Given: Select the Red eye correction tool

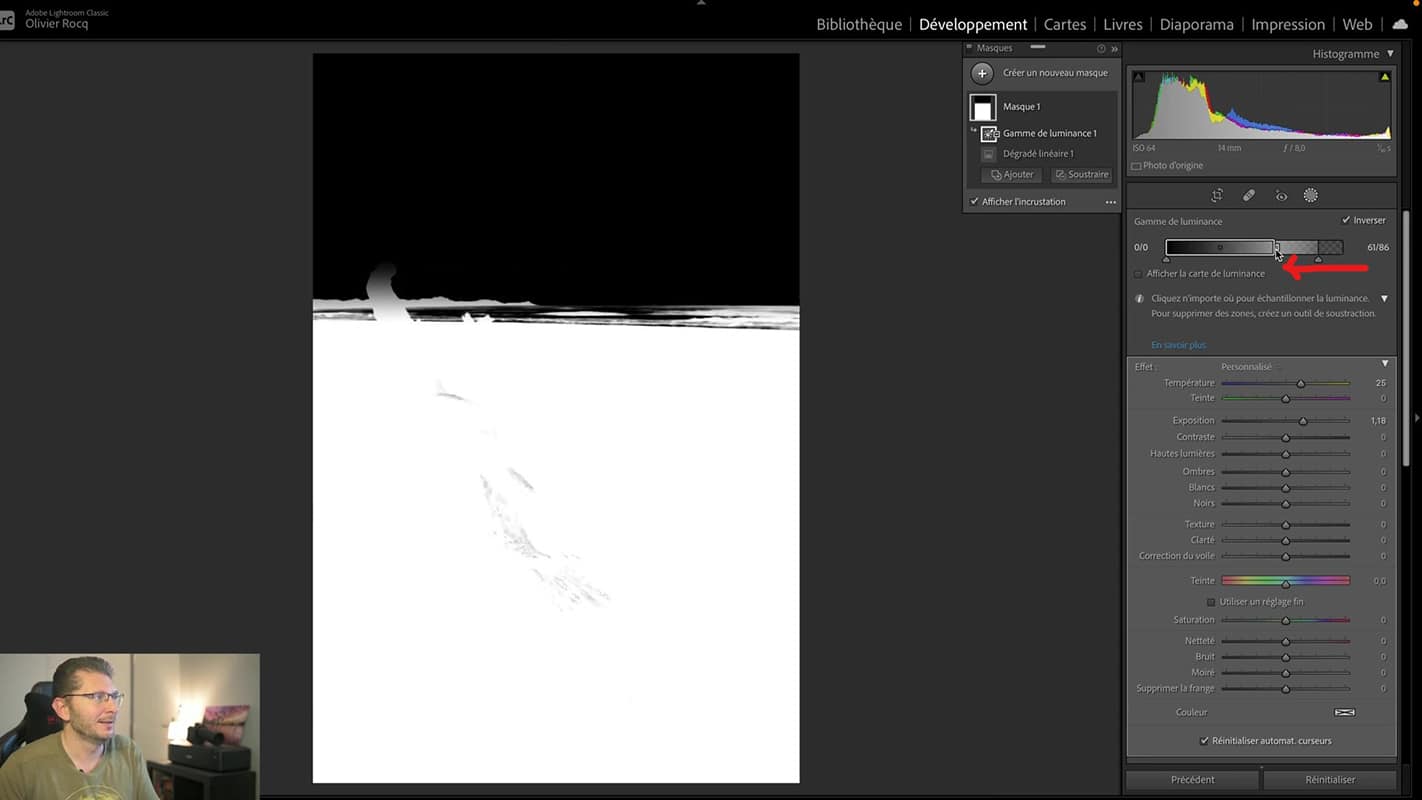Looking at the screenshot, I should 1281,196.
